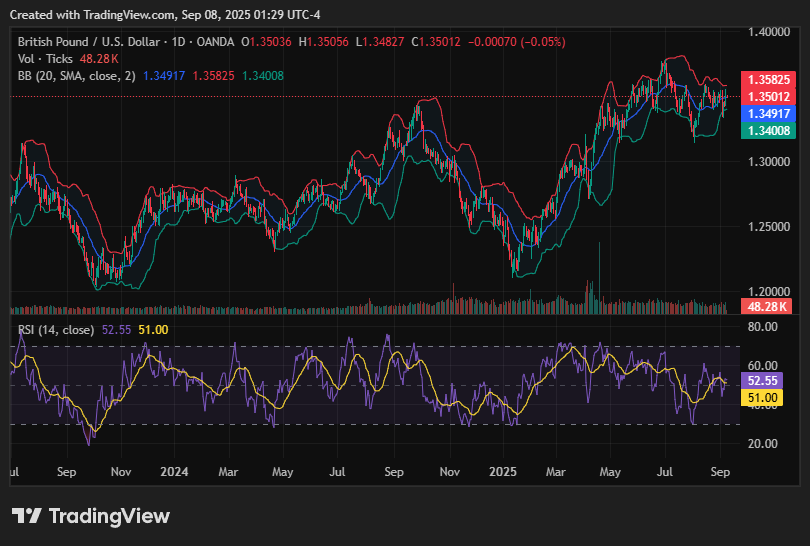Click the 1.40000 price axis label
Screen dimensions: 810x546
point(769,32)
